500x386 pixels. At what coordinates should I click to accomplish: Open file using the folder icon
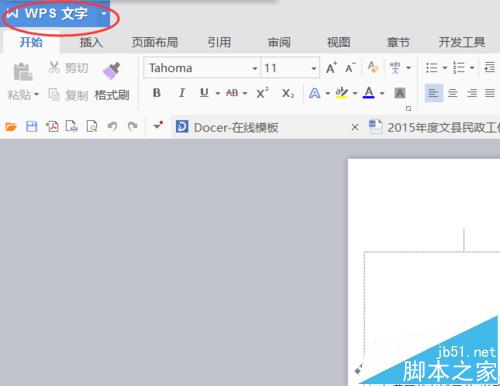[x=11, y=127]
